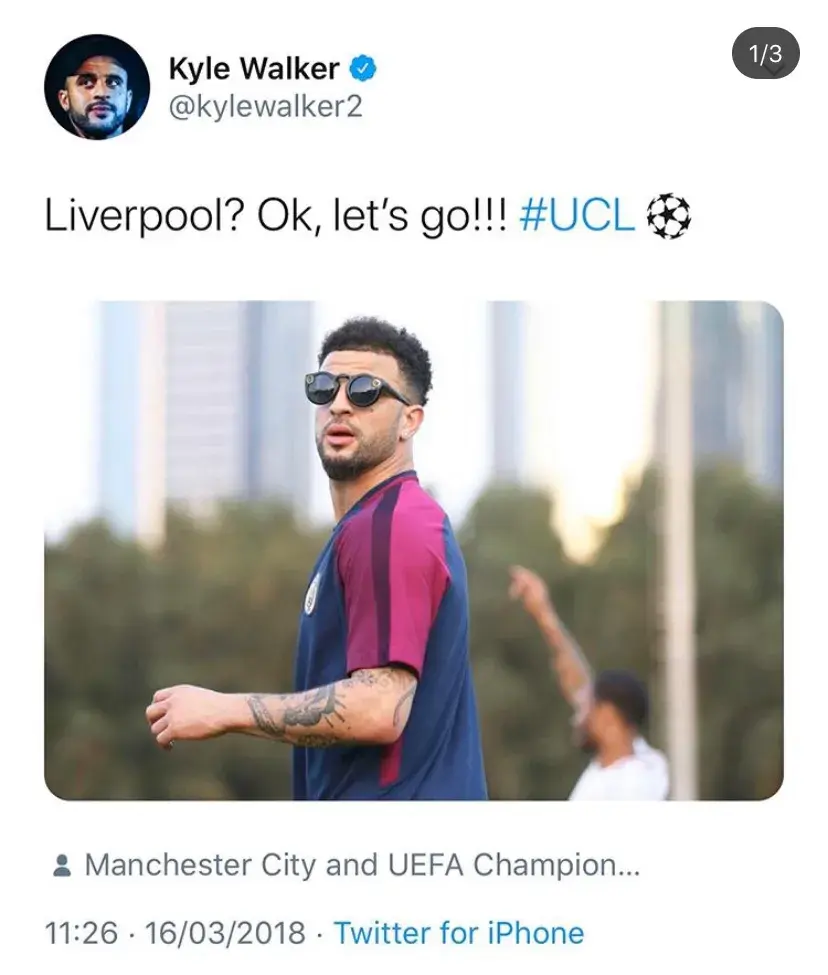Tap the skyscrapers in the photo background
828x975 pixels.
pyautogui.click(x=205, y=410)
